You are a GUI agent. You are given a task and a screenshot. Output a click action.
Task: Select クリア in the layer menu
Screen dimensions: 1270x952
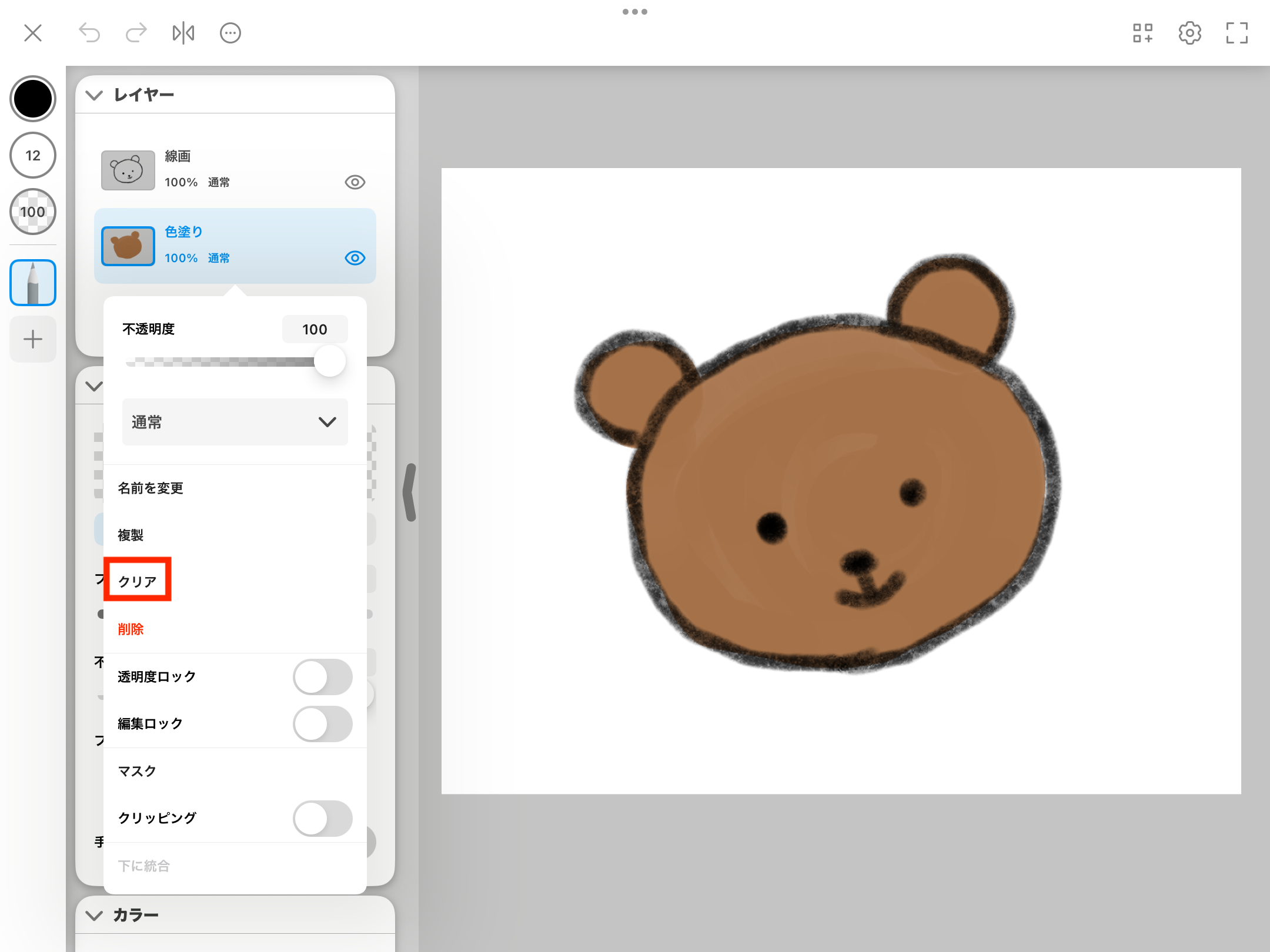138,582
